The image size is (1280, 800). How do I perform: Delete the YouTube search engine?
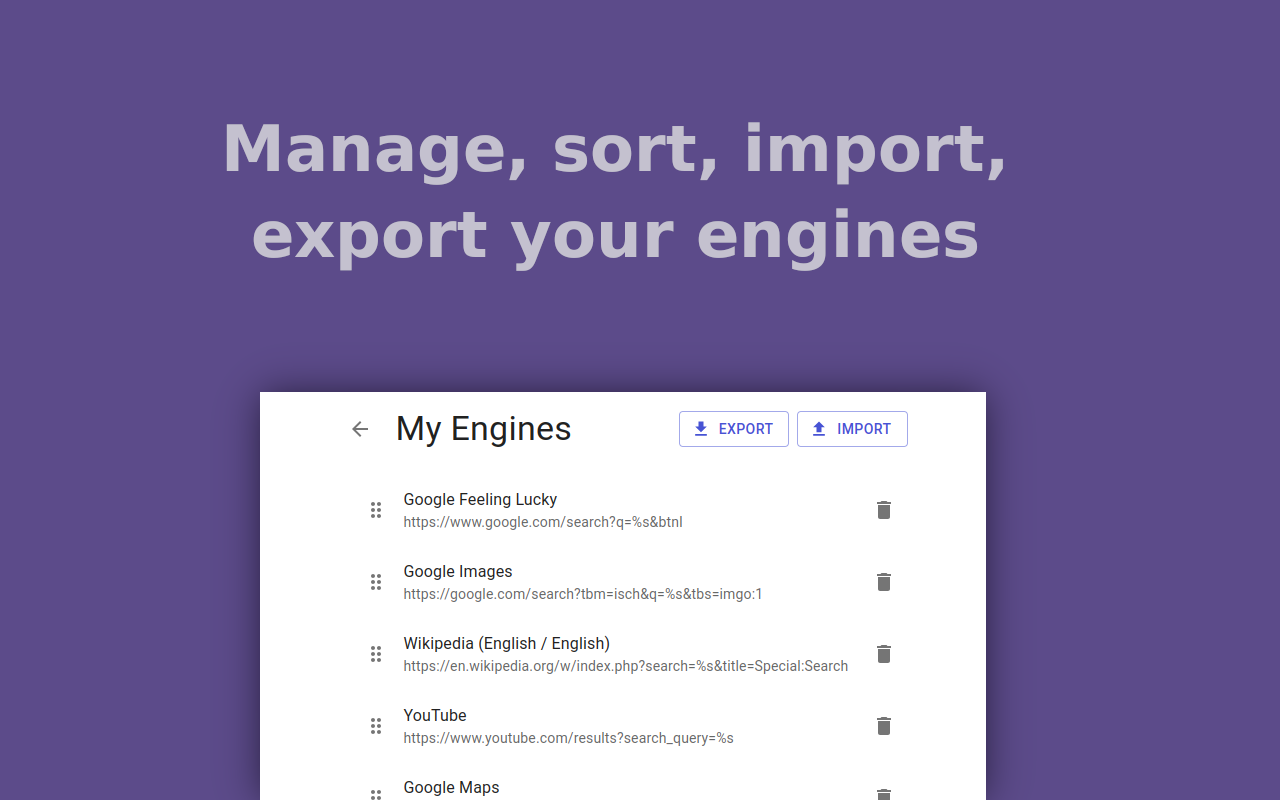point(883,725)
